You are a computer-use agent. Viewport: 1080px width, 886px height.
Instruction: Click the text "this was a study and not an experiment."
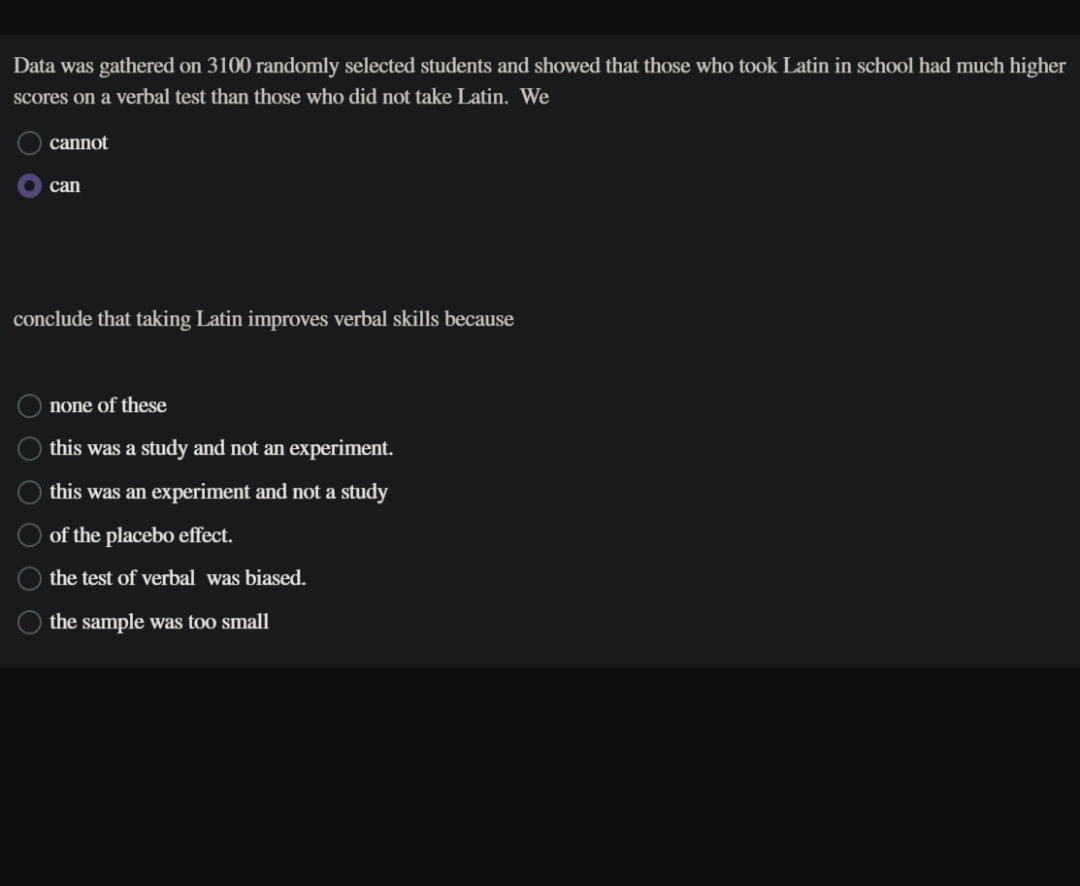[x=221, y=448]
